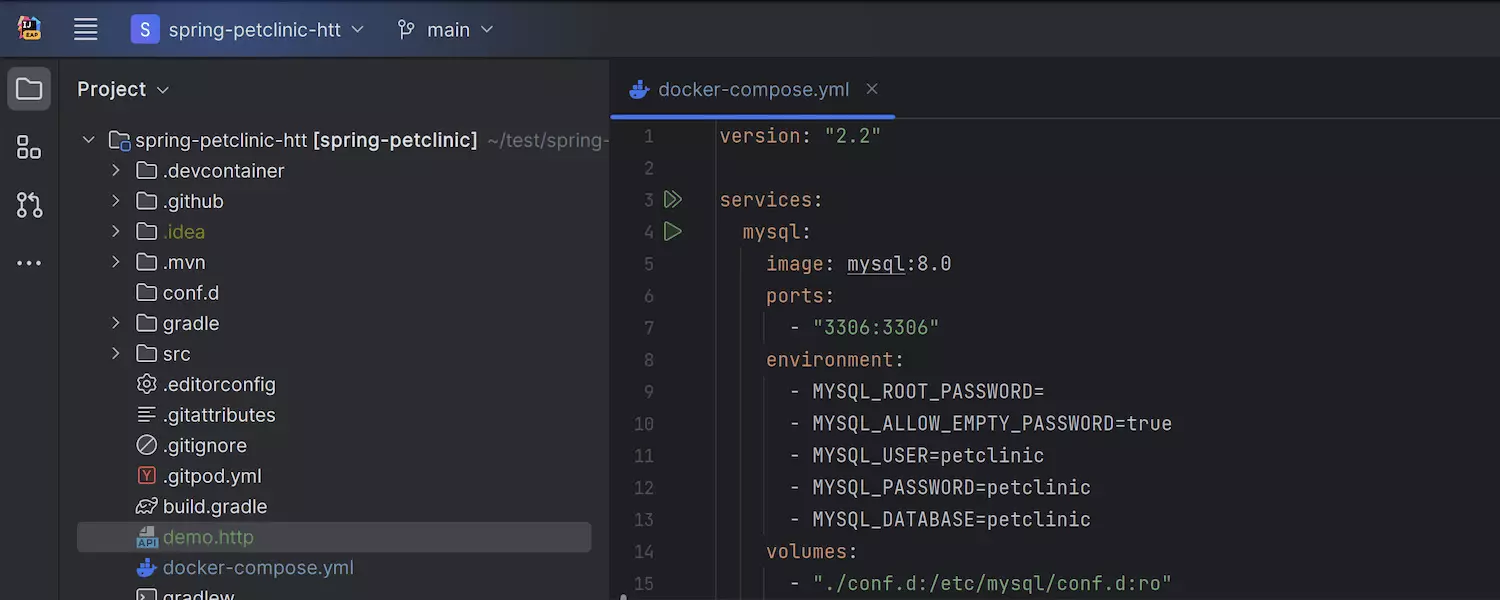The height and width of the screenshot is (600, 1500).
Task: Open the main hamburger menu
Action: pos(86,30)
